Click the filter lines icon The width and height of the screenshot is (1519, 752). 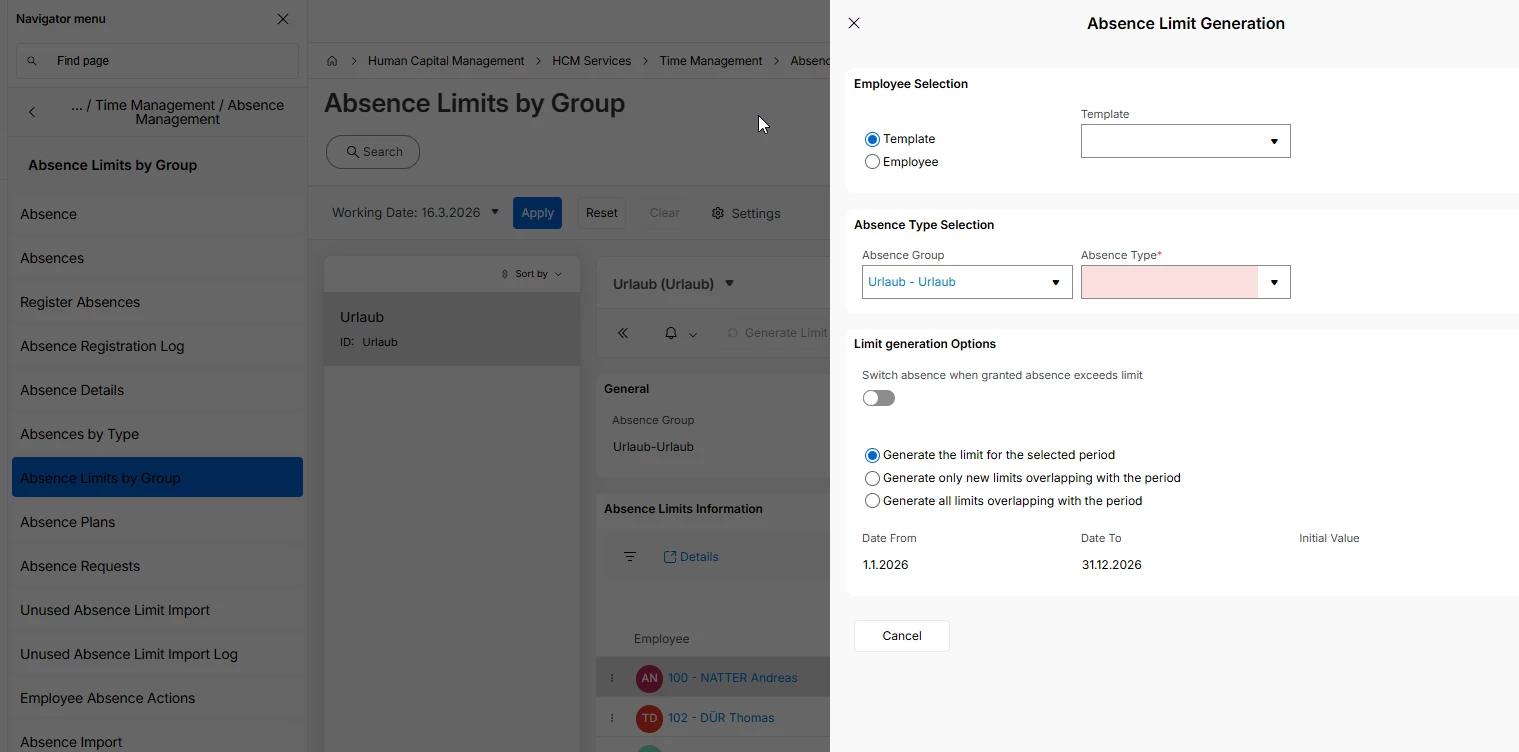coord(630,557)
